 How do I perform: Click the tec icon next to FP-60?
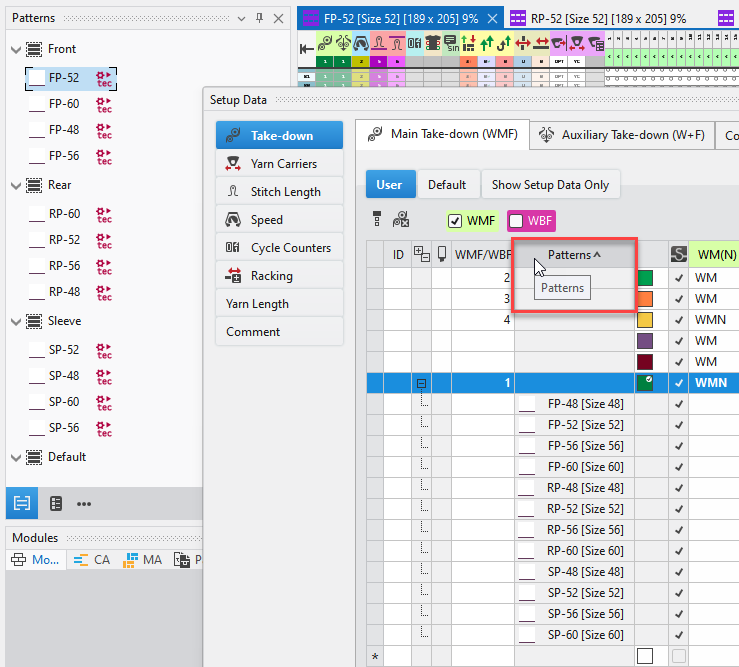tap(103, 104)
